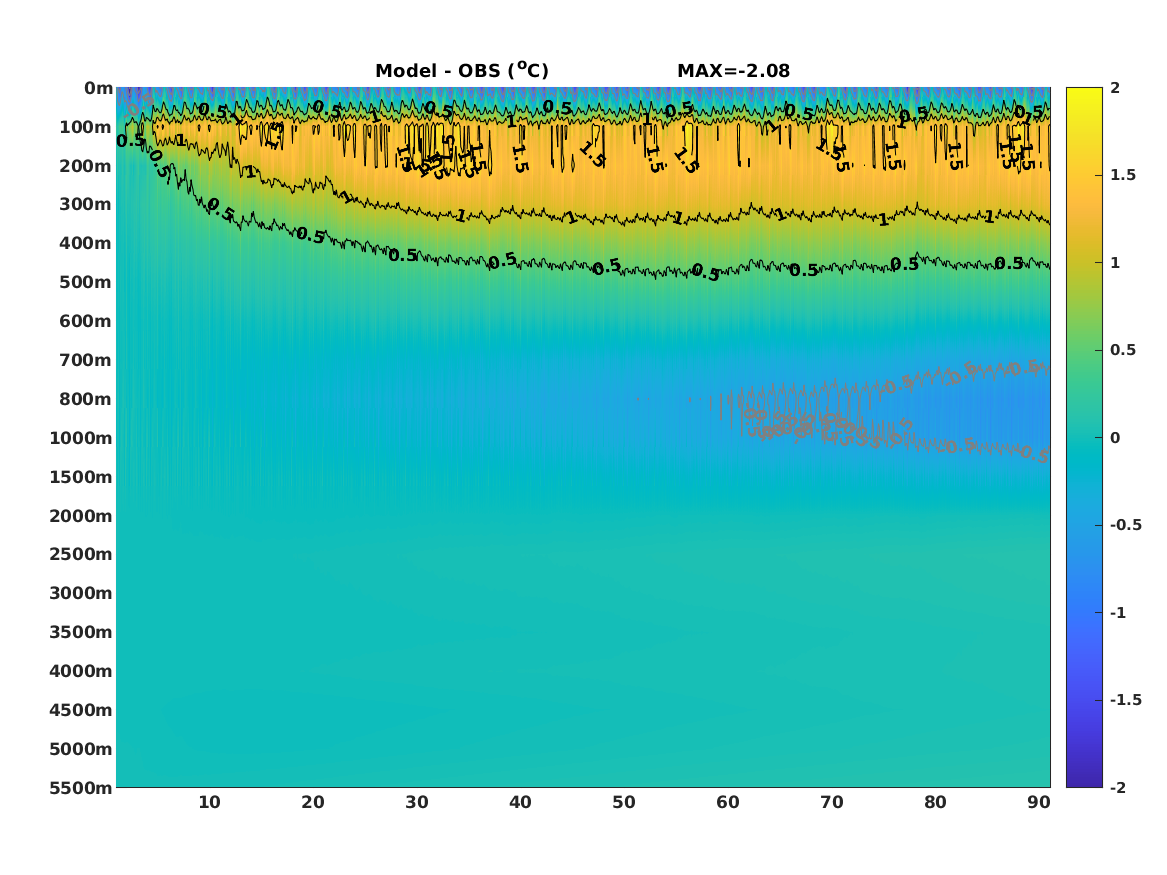Click the vertical temperature colorbar

click(1084, 438)
